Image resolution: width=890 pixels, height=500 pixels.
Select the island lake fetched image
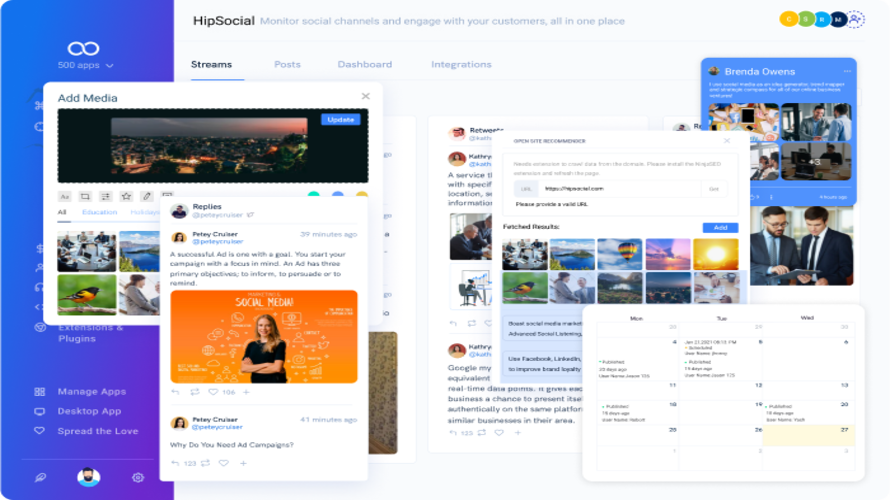click(x=572, y=254)
